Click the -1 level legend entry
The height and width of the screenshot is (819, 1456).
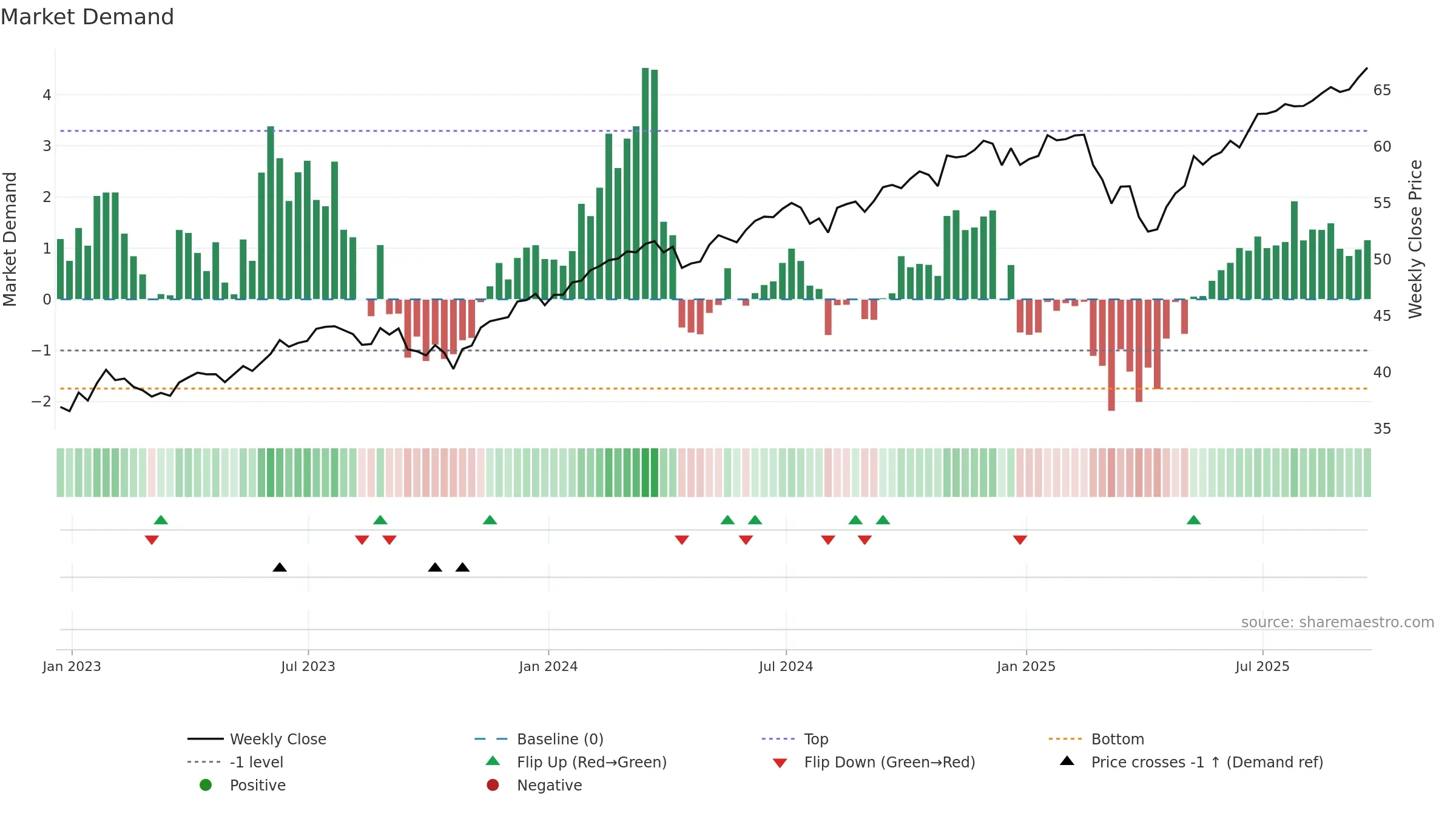pyautogui.click(x=235, y=762)
